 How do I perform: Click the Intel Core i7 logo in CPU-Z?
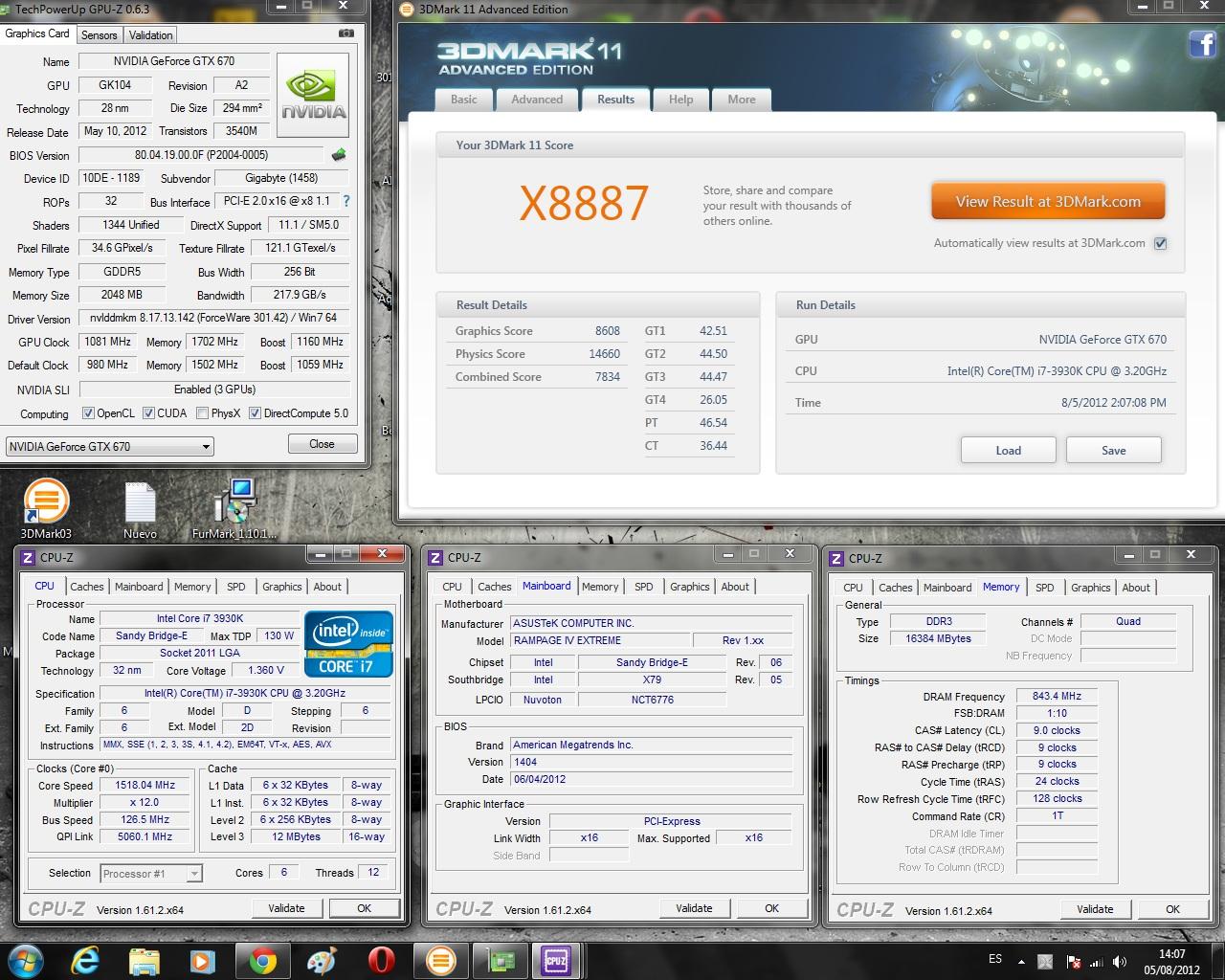pyautogui.click(x=348, y=643)
